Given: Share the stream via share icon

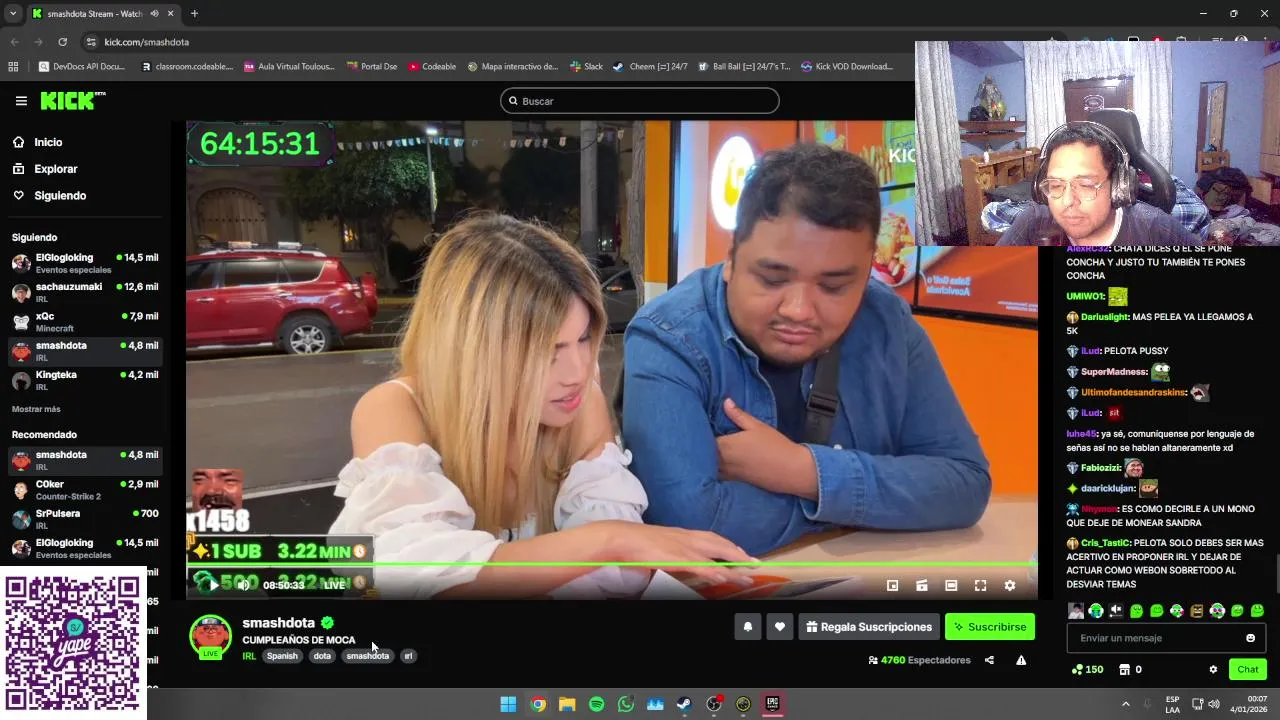Looking at the screenshot, I should pos(989,660).
